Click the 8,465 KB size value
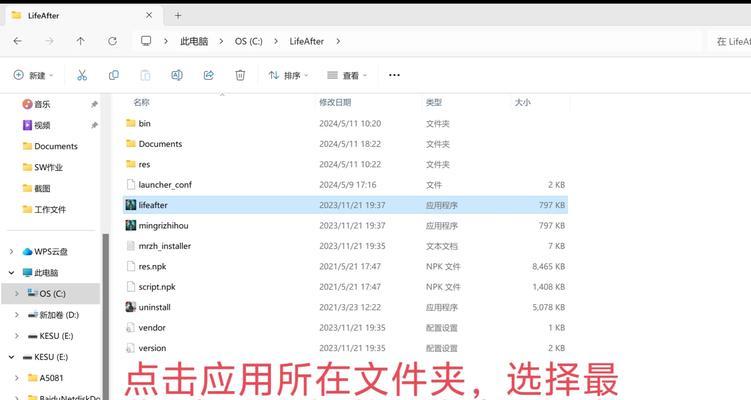 [x=548, y=266]
